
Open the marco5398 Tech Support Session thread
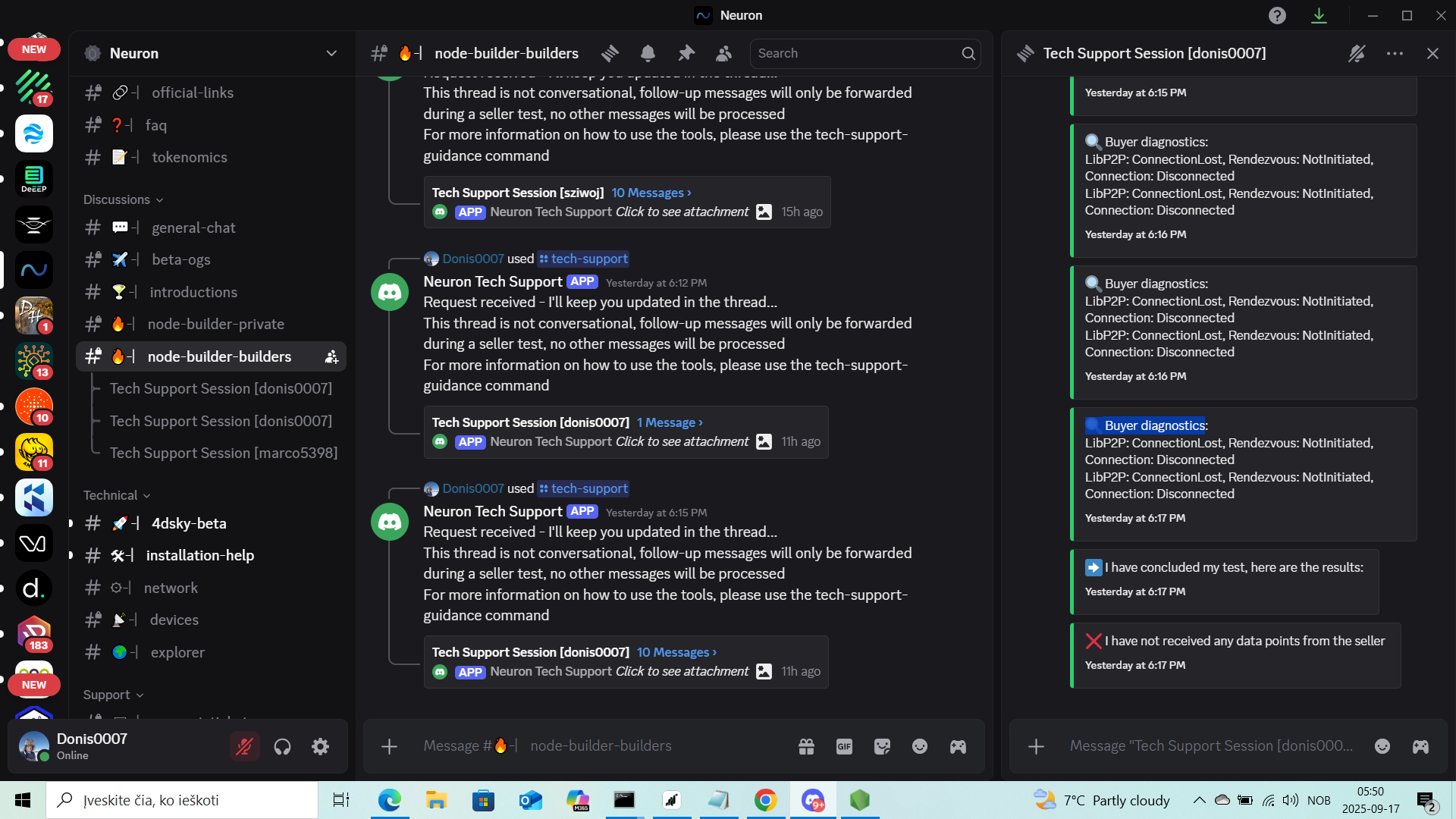(224, 453)
